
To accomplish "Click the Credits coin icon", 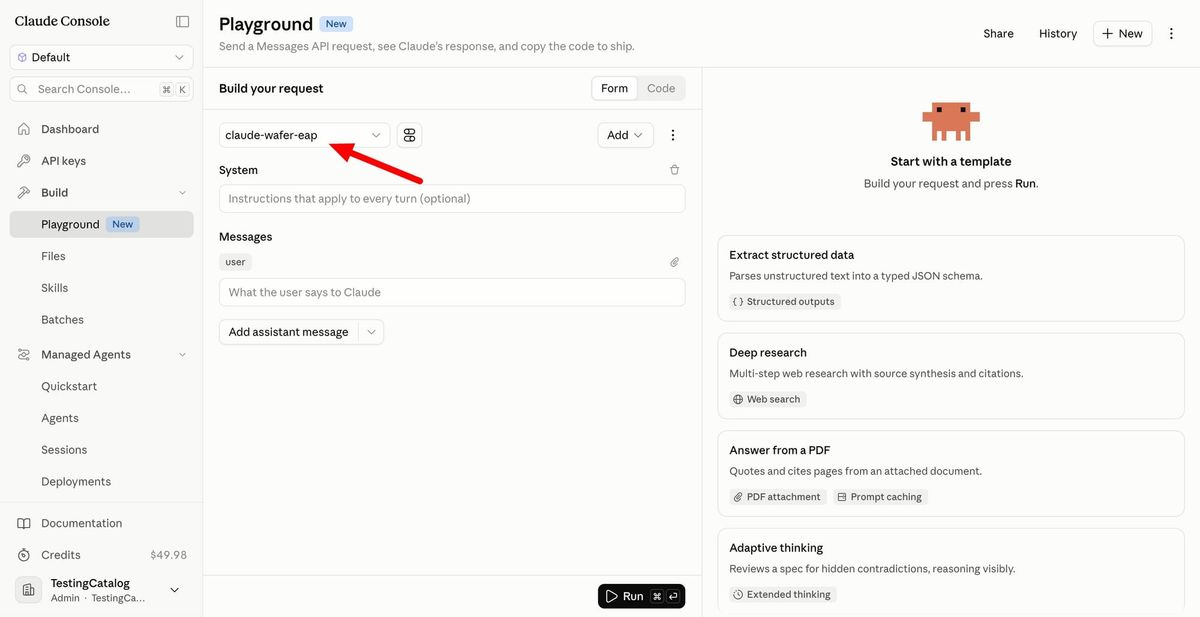I will coord(24,555).
